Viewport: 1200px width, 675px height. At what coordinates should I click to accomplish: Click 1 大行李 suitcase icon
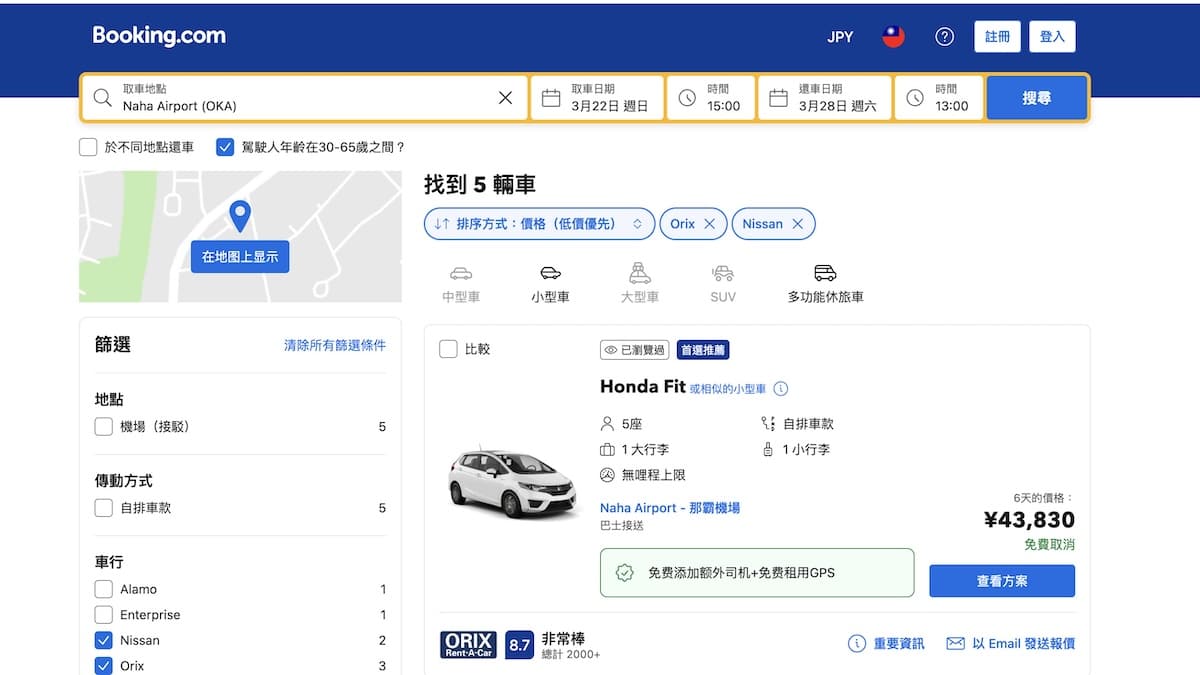coord(607,450)
